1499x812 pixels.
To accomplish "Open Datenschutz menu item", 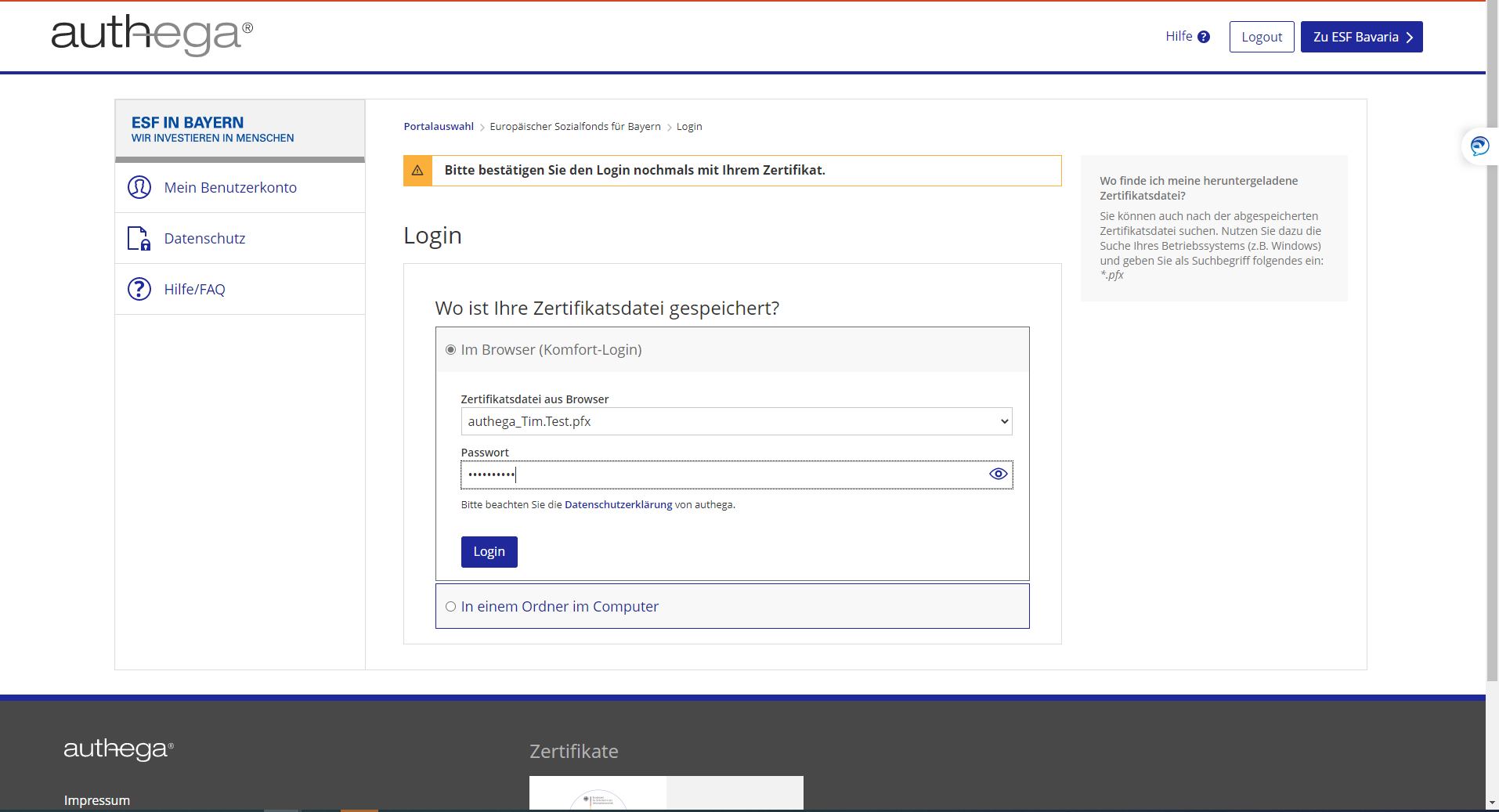I will pyautogui.click(x=240, y=238).
